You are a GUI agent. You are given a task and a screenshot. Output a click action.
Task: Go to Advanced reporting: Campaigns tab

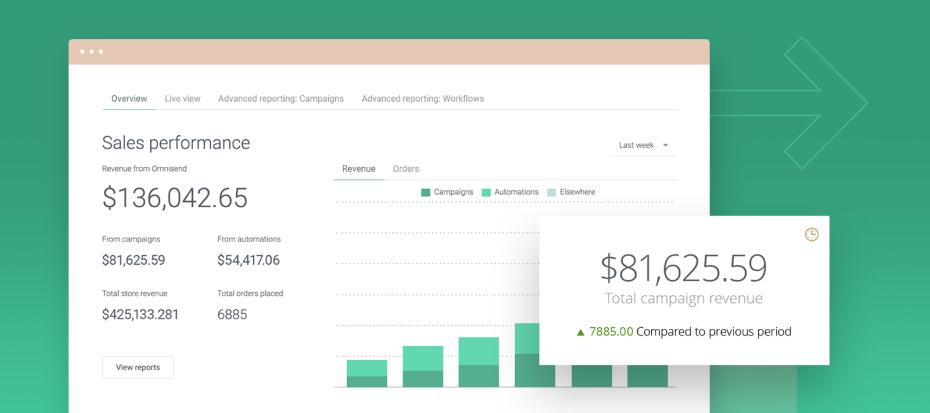tap(280, 99)
